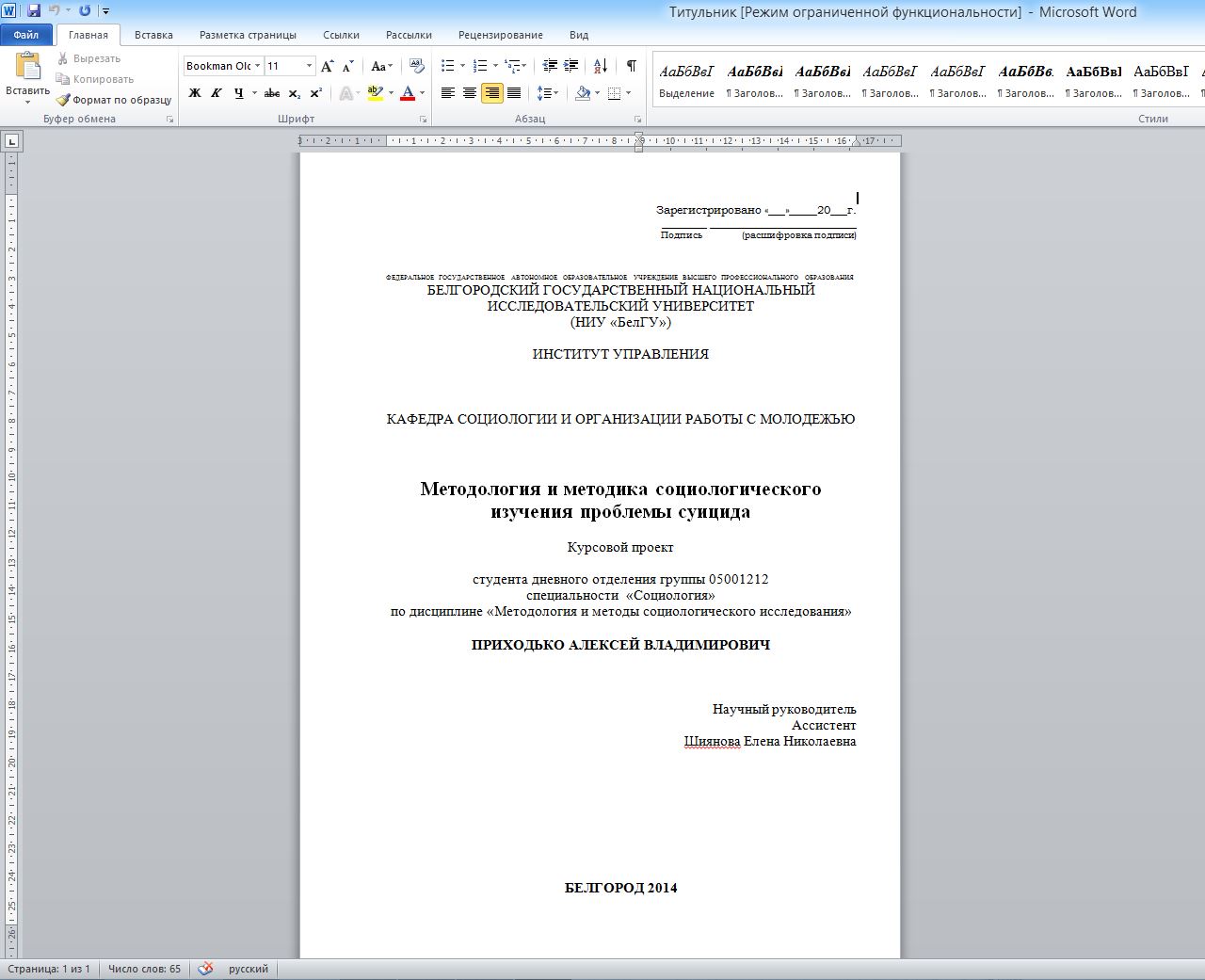Sort the selected text (А-Я icon)

click(600, 66)
